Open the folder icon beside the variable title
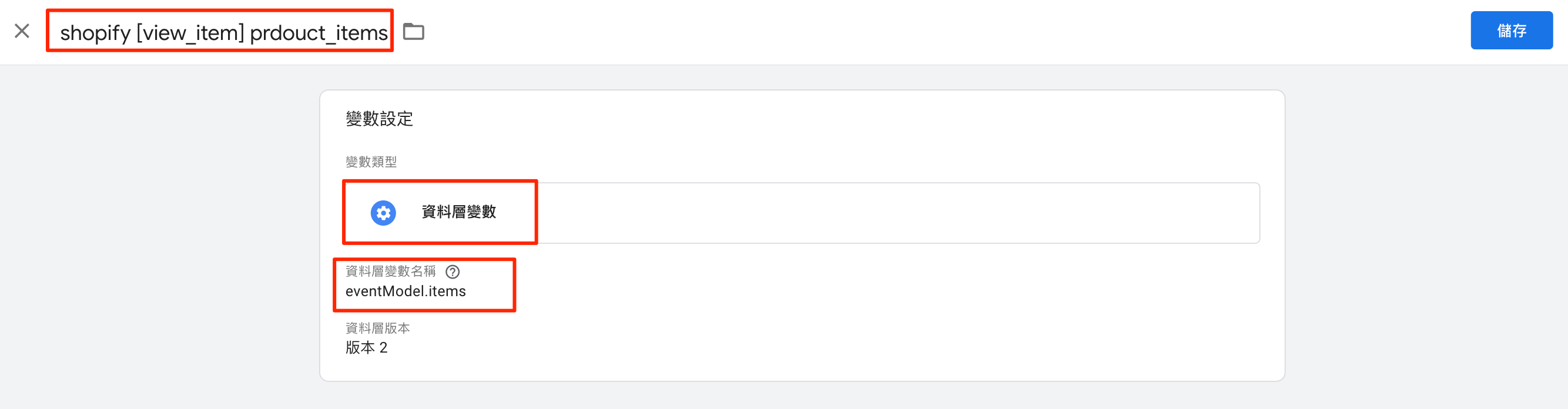 coord(414,31)
